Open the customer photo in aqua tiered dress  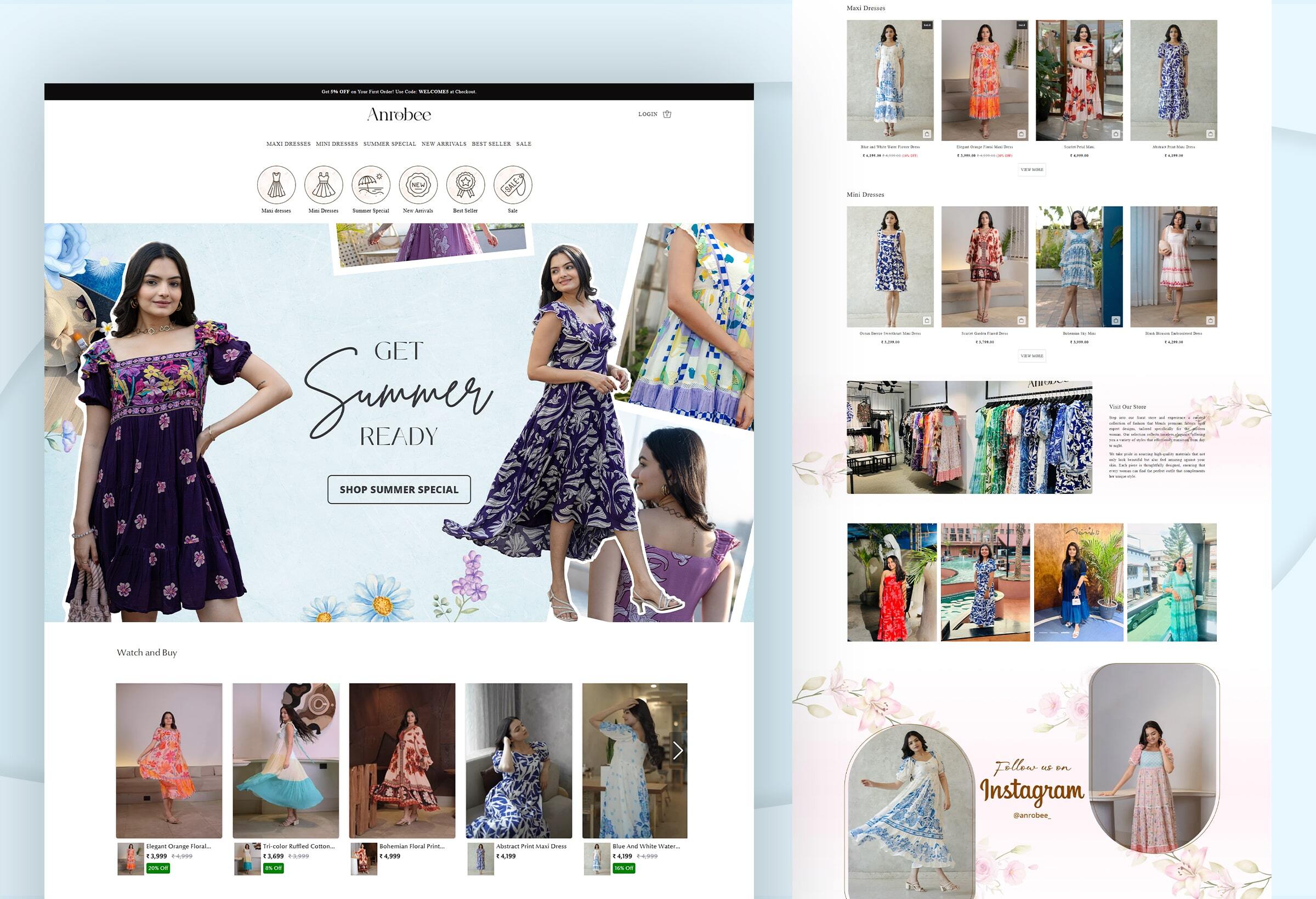(1172, 582)
